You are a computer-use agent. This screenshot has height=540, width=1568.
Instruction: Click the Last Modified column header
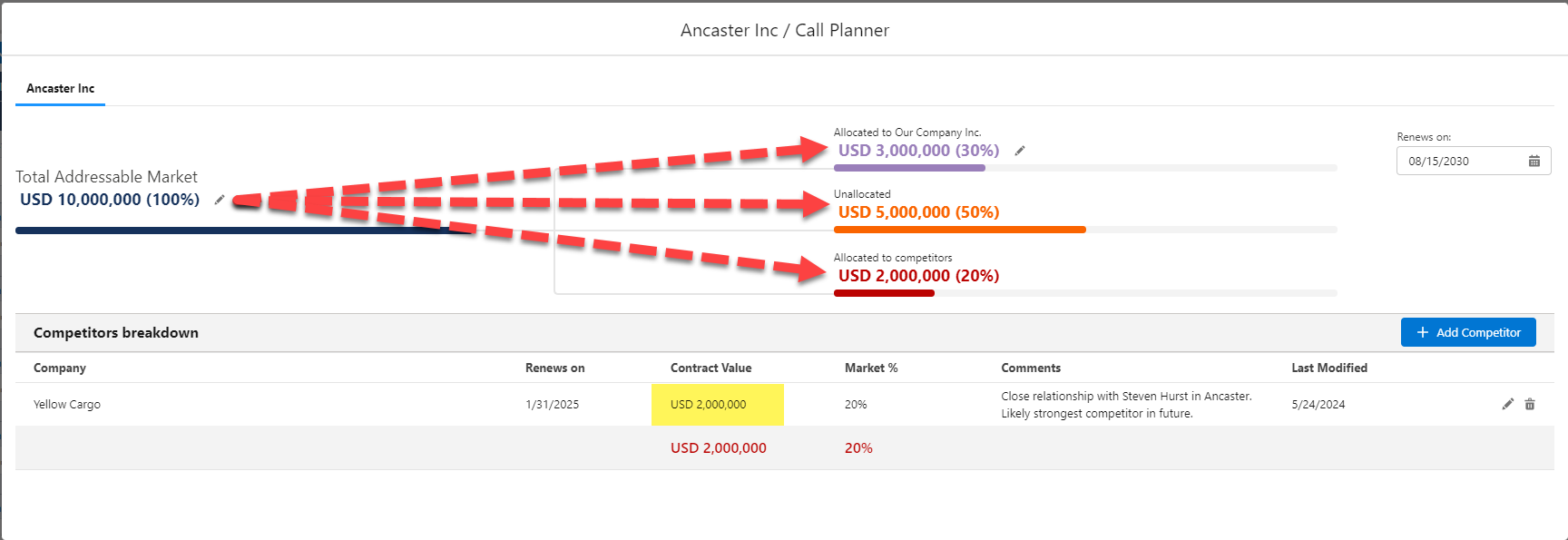[x=1328, y=368]
